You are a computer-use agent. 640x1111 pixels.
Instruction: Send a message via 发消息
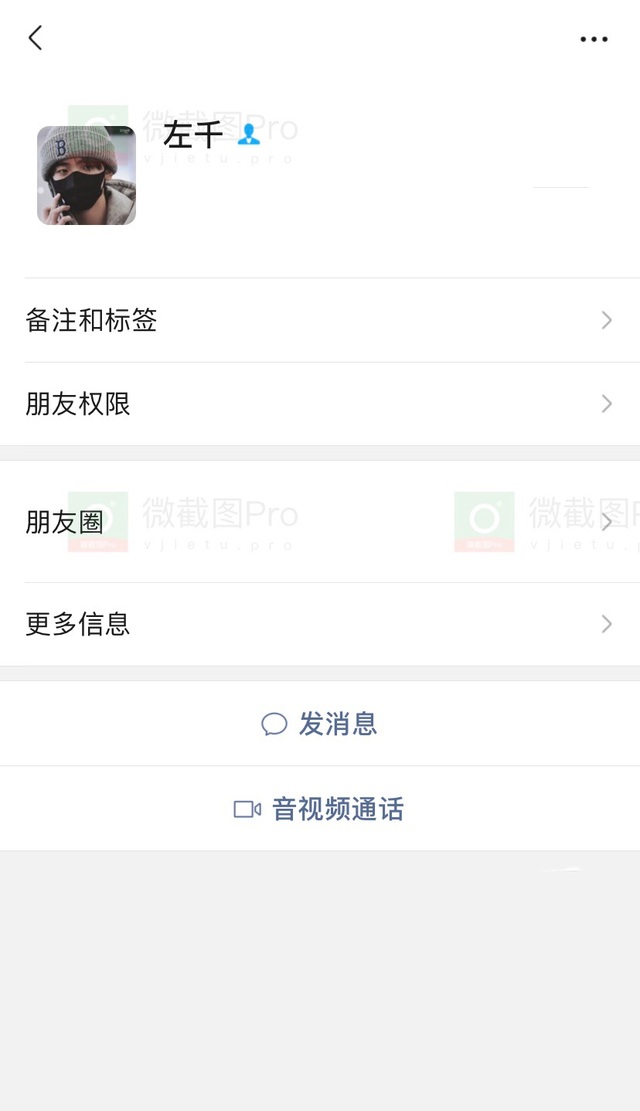coord(320,723)
